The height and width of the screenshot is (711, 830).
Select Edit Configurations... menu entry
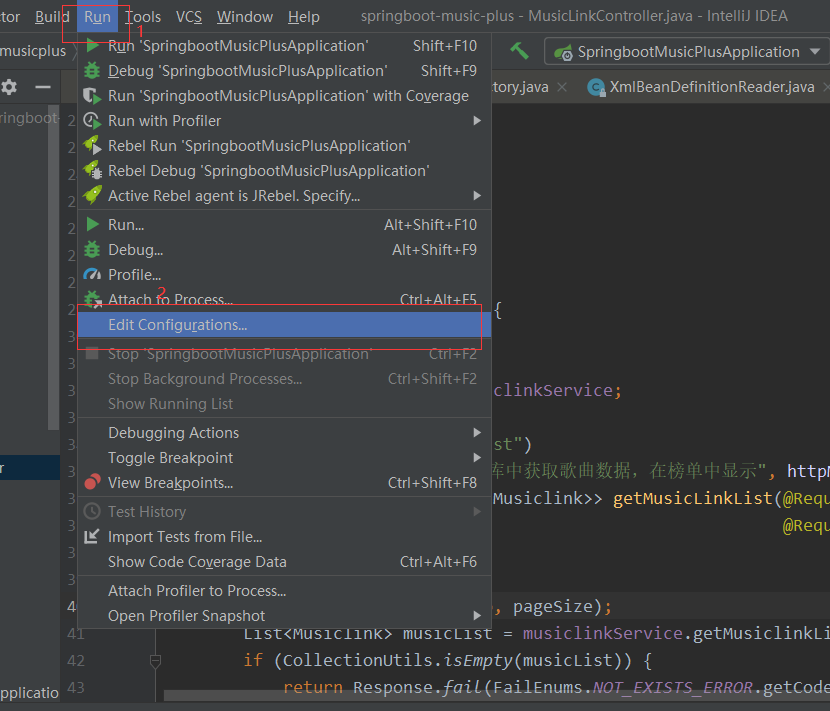click(284, 325)
